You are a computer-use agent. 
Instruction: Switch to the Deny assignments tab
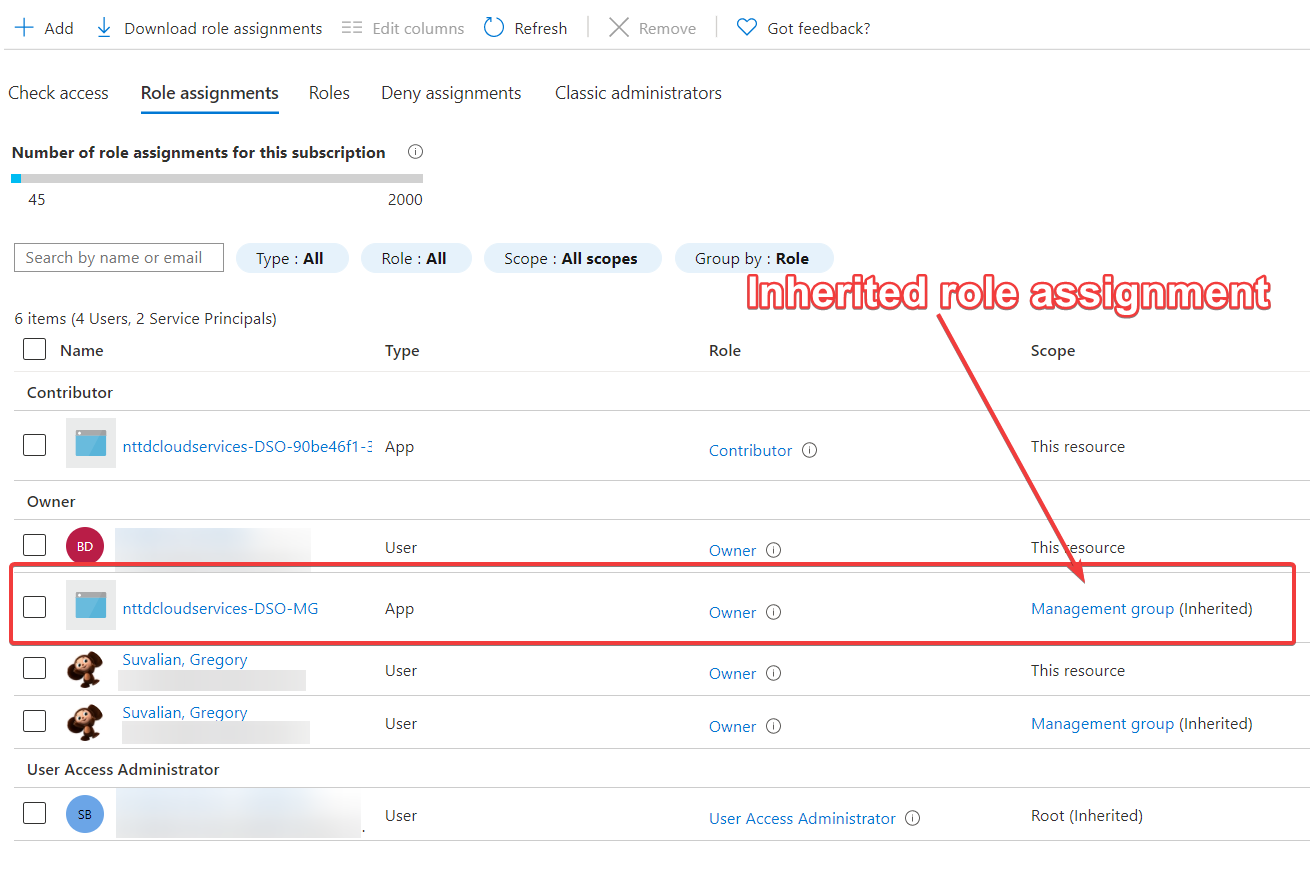(450, 92)
